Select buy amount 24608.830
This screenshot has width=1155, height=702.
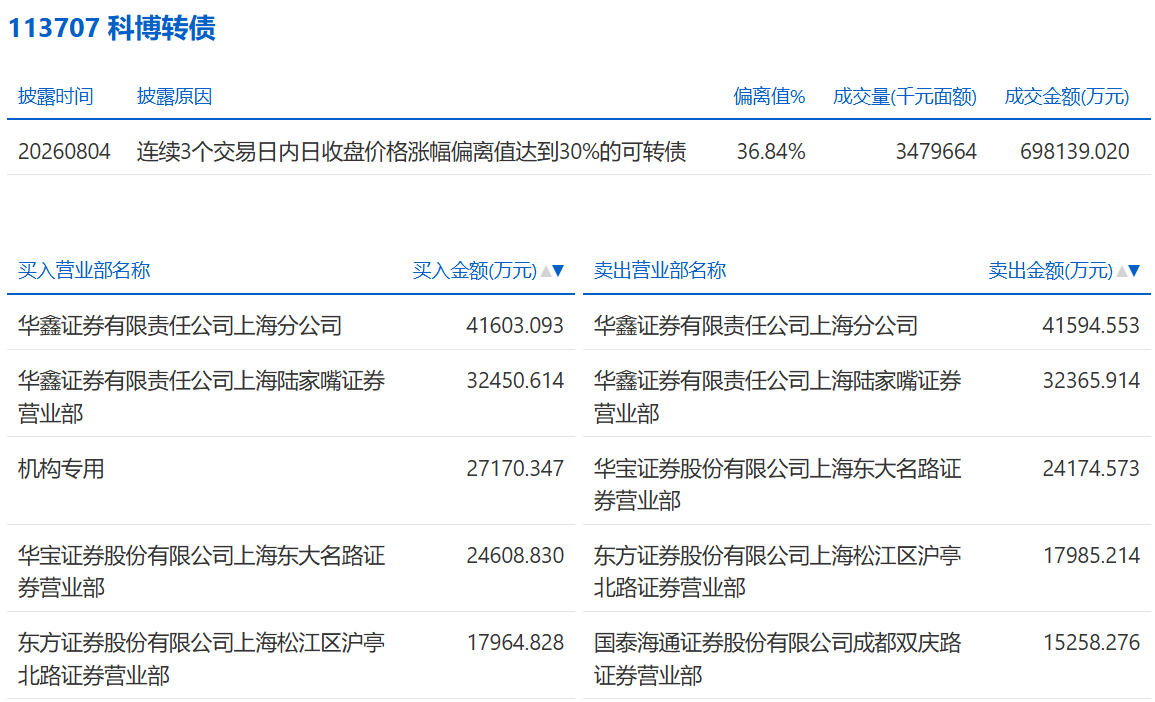515,555
